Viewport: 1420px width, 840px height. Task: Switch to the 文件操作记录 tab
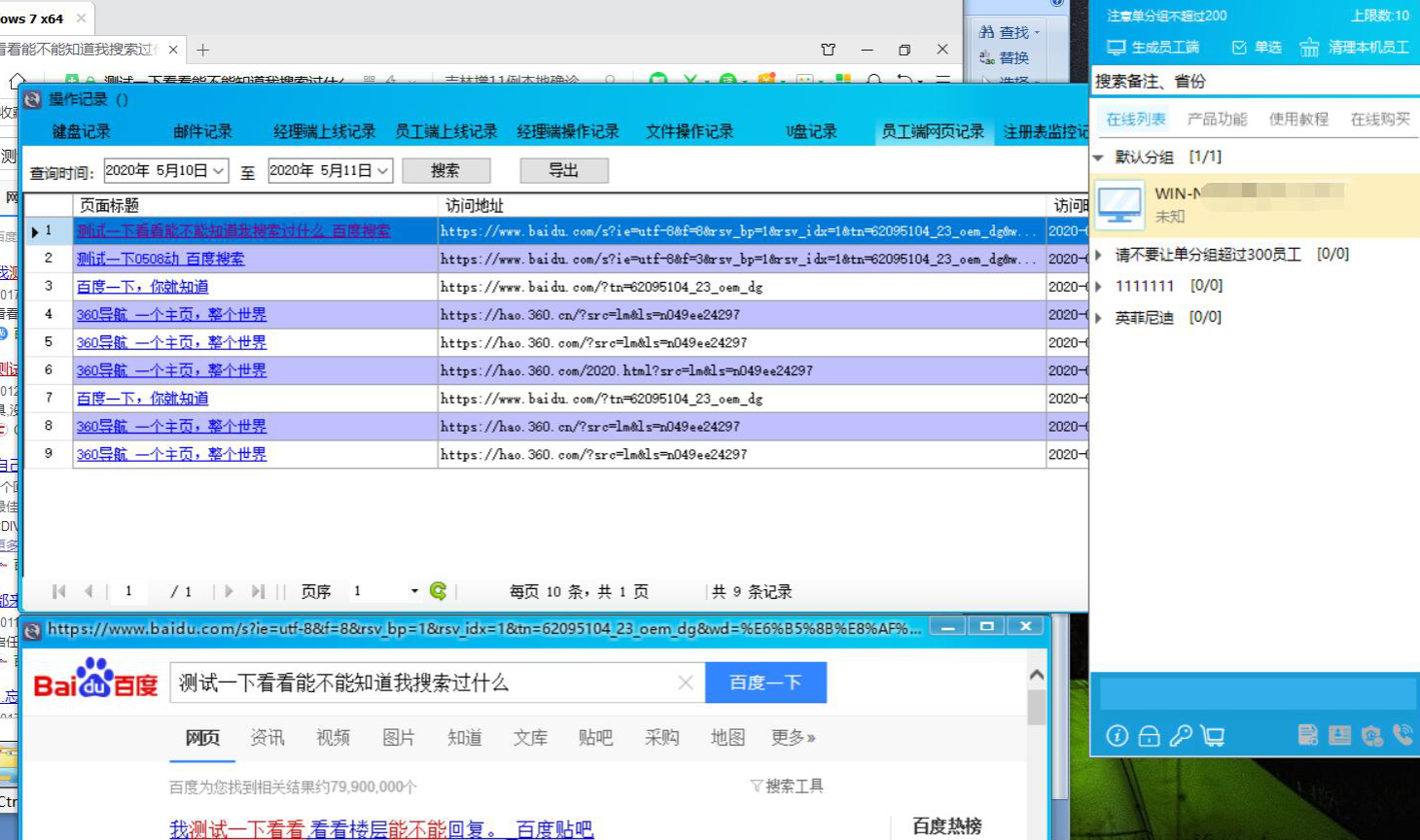690,131
